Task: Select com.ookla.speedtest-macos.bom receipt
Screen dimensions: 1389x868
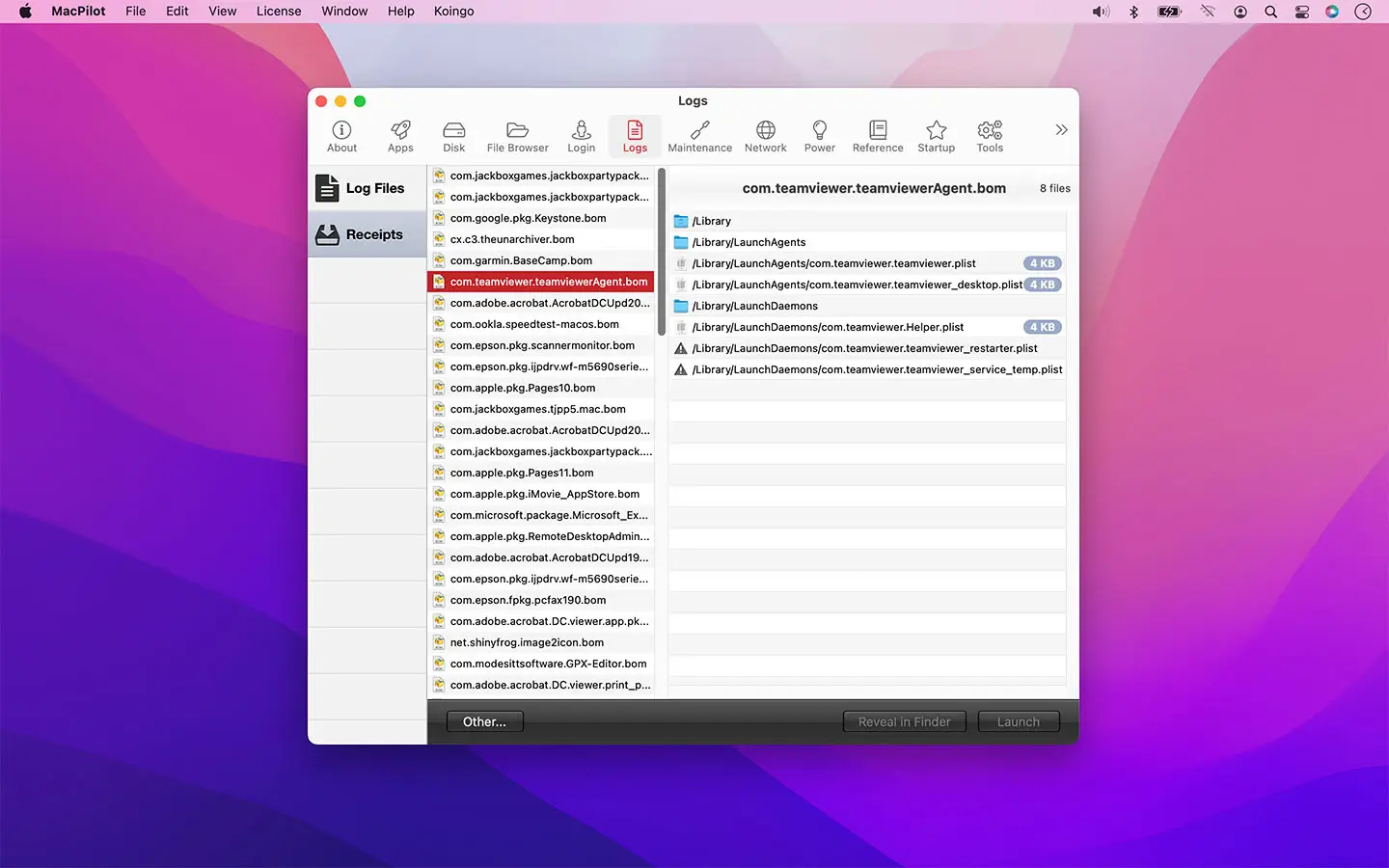Action: click(x=541, y=324)
